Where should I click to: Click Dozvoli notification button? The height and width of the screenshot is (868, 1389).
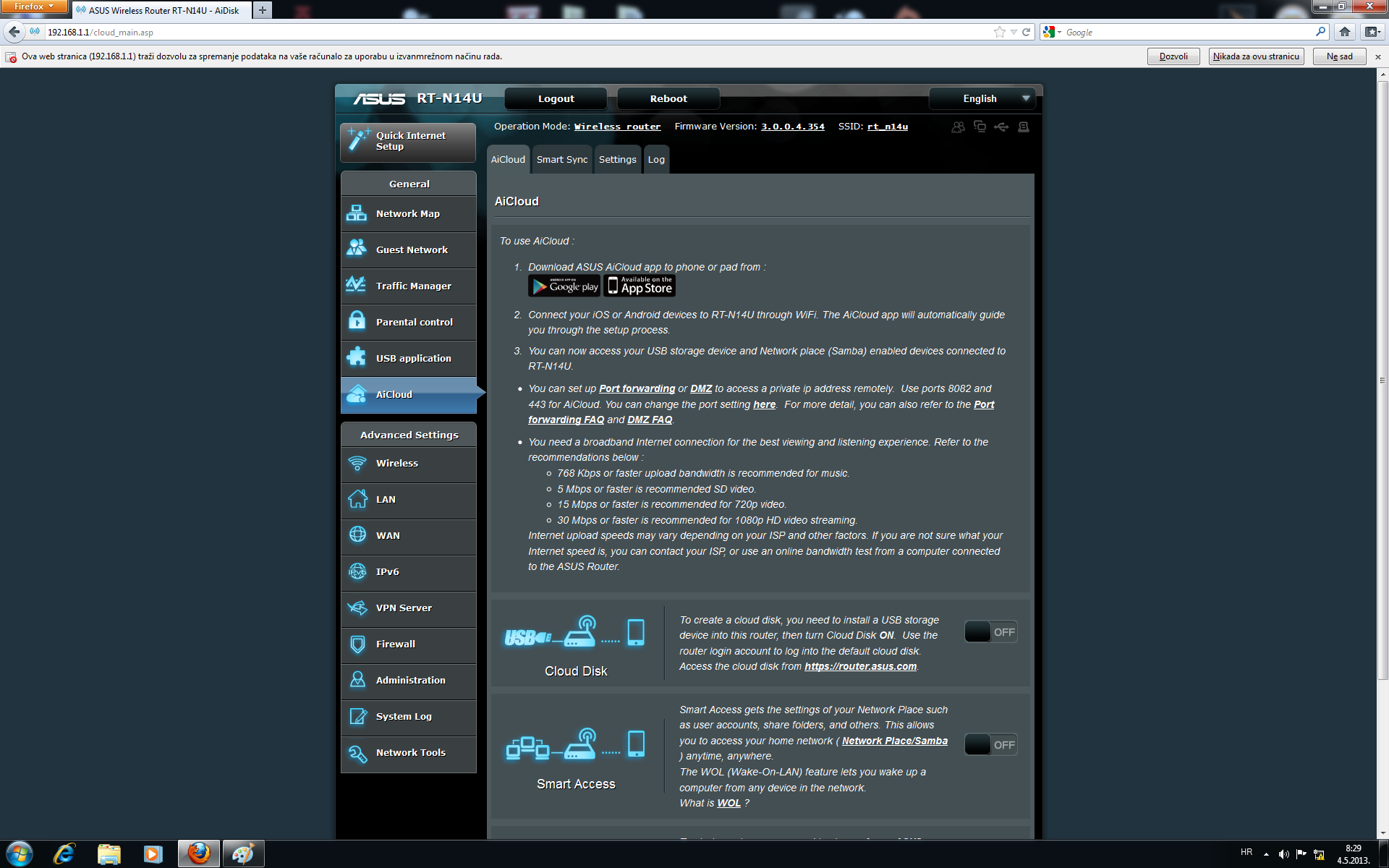(1173, 56)
